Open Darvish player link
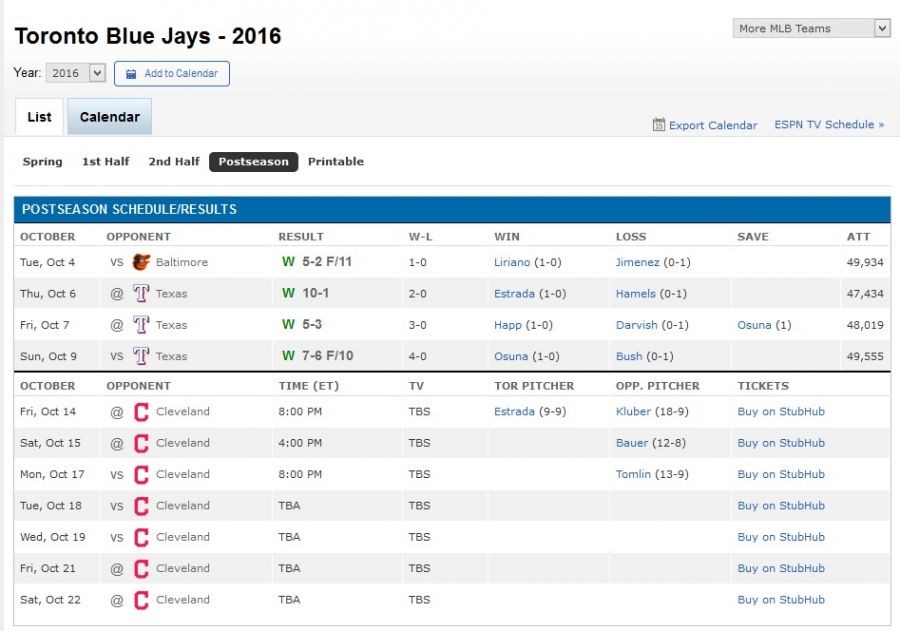The image size is (900, 631). pos(637,325)
